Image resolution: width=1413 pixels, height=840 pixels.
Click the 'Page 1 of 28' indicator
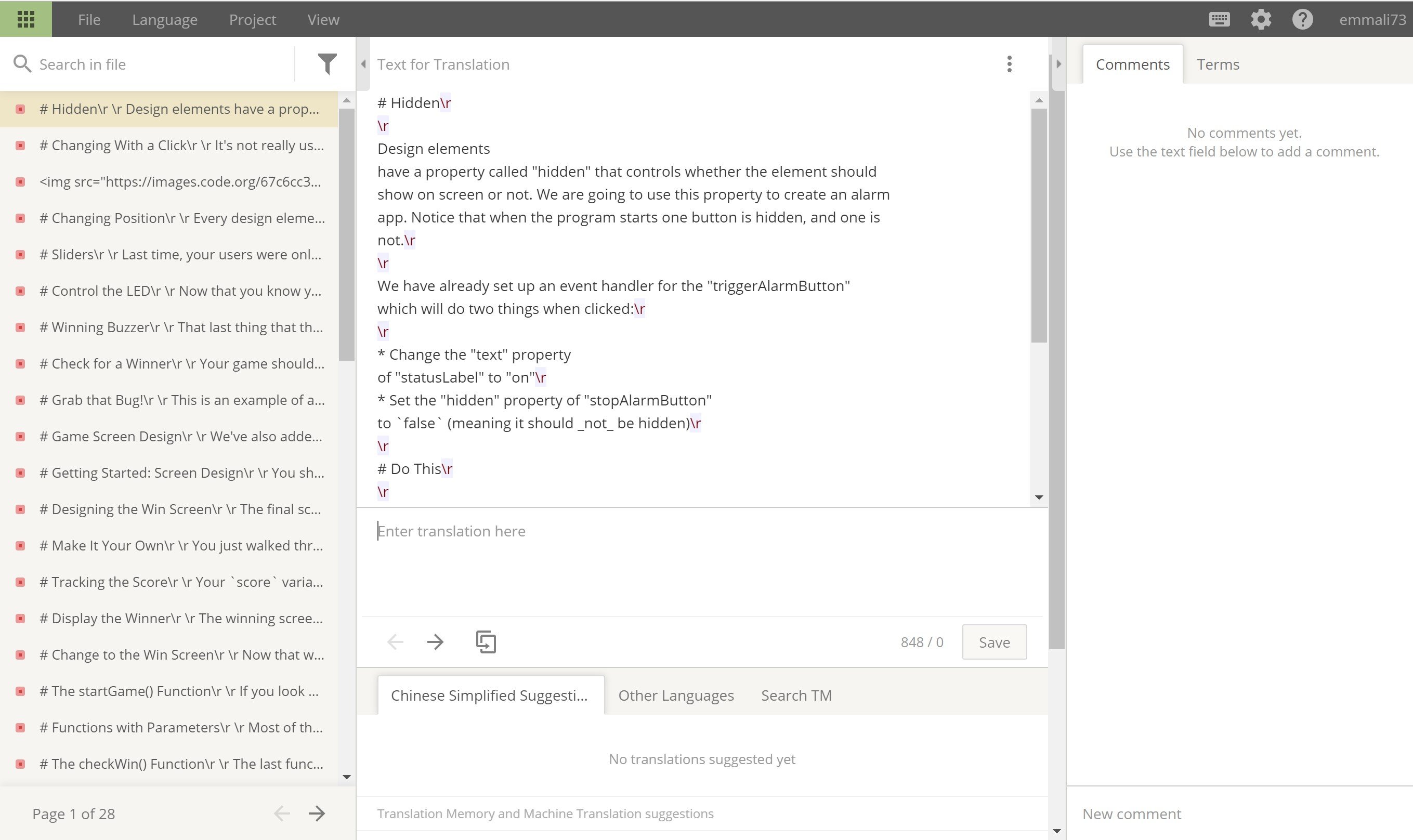pyautogui.click(x=74, y=813)
